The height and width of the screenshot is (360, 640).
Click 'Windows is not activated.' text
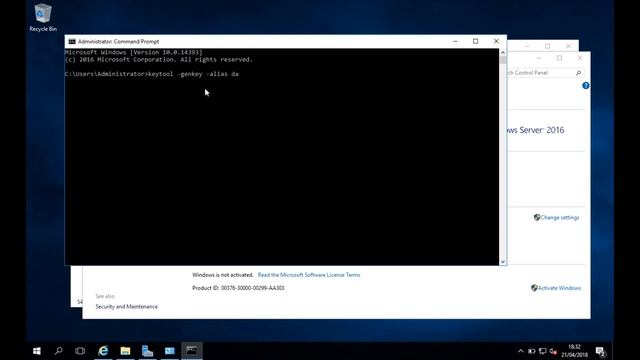(x=222, y=275)
